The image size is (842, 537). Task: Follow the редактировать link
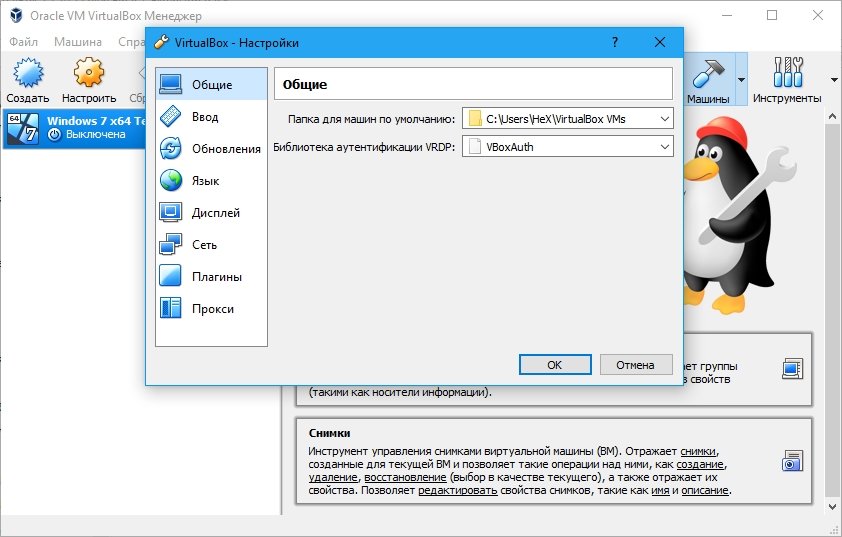[458, 490]
